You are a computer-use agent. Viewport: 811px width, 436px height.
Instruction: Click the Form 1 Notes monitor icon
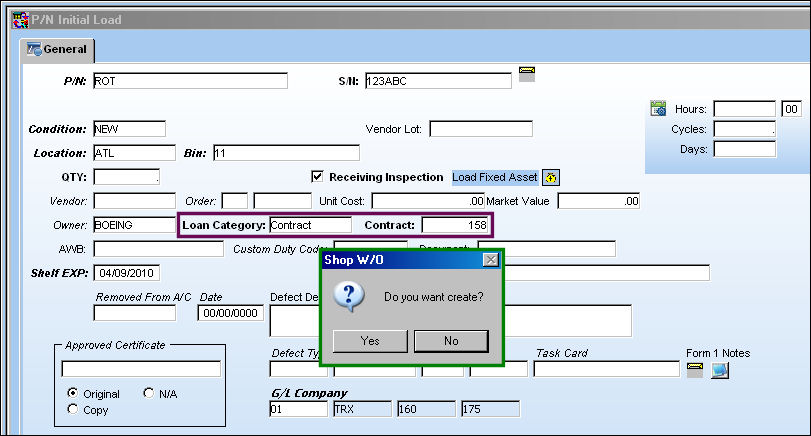tap(719, 370)
